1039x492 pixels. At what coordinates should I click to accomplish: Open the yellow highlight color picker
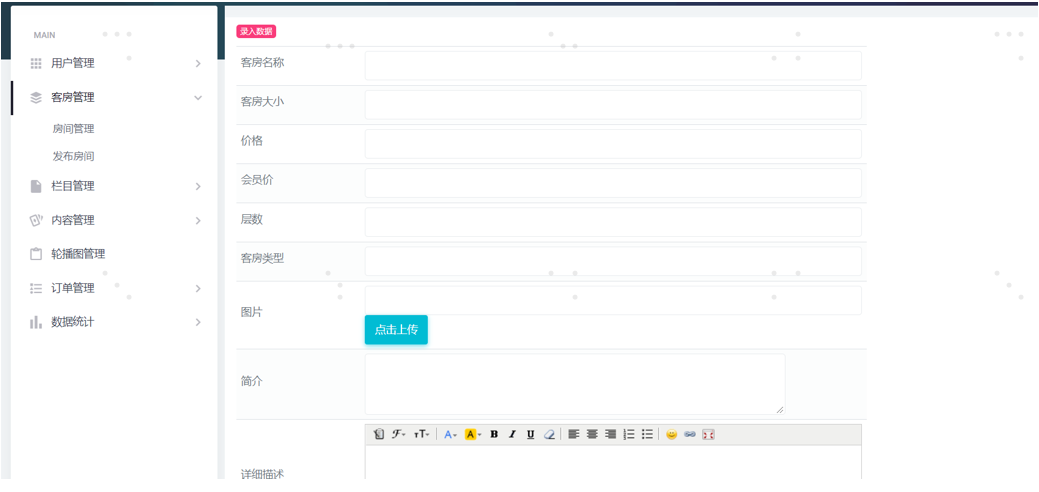pos(472,434)
